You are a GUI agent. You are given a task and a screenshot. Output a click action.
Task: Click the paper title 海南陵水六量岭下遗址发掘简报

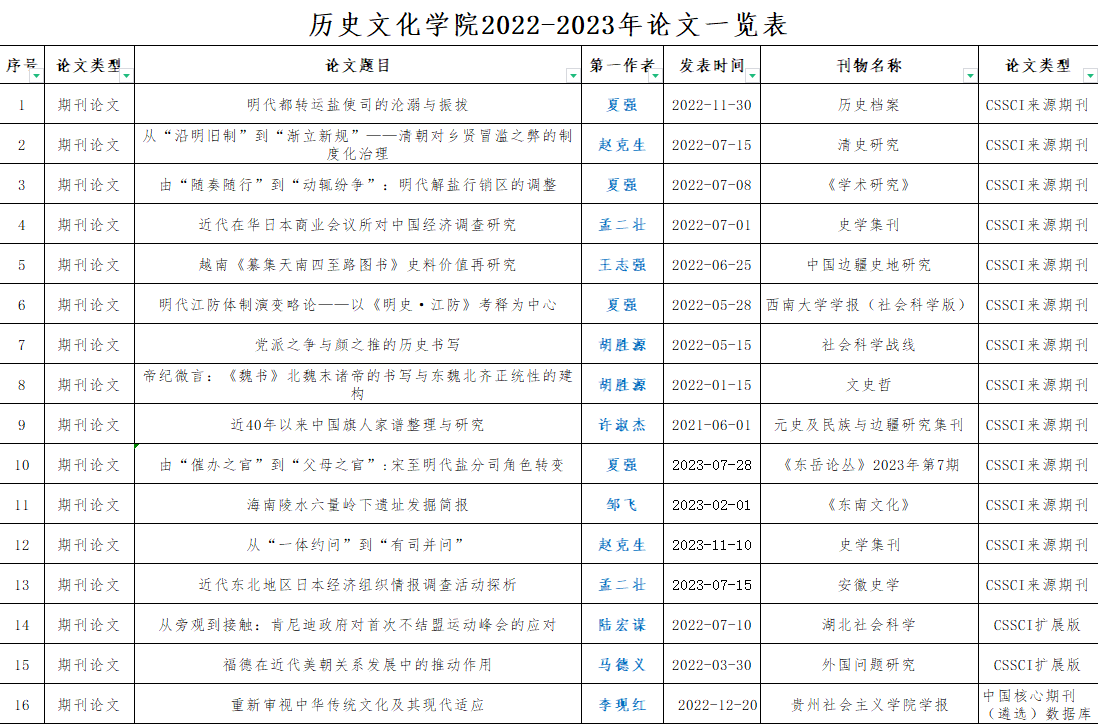(x=357, y=505)
